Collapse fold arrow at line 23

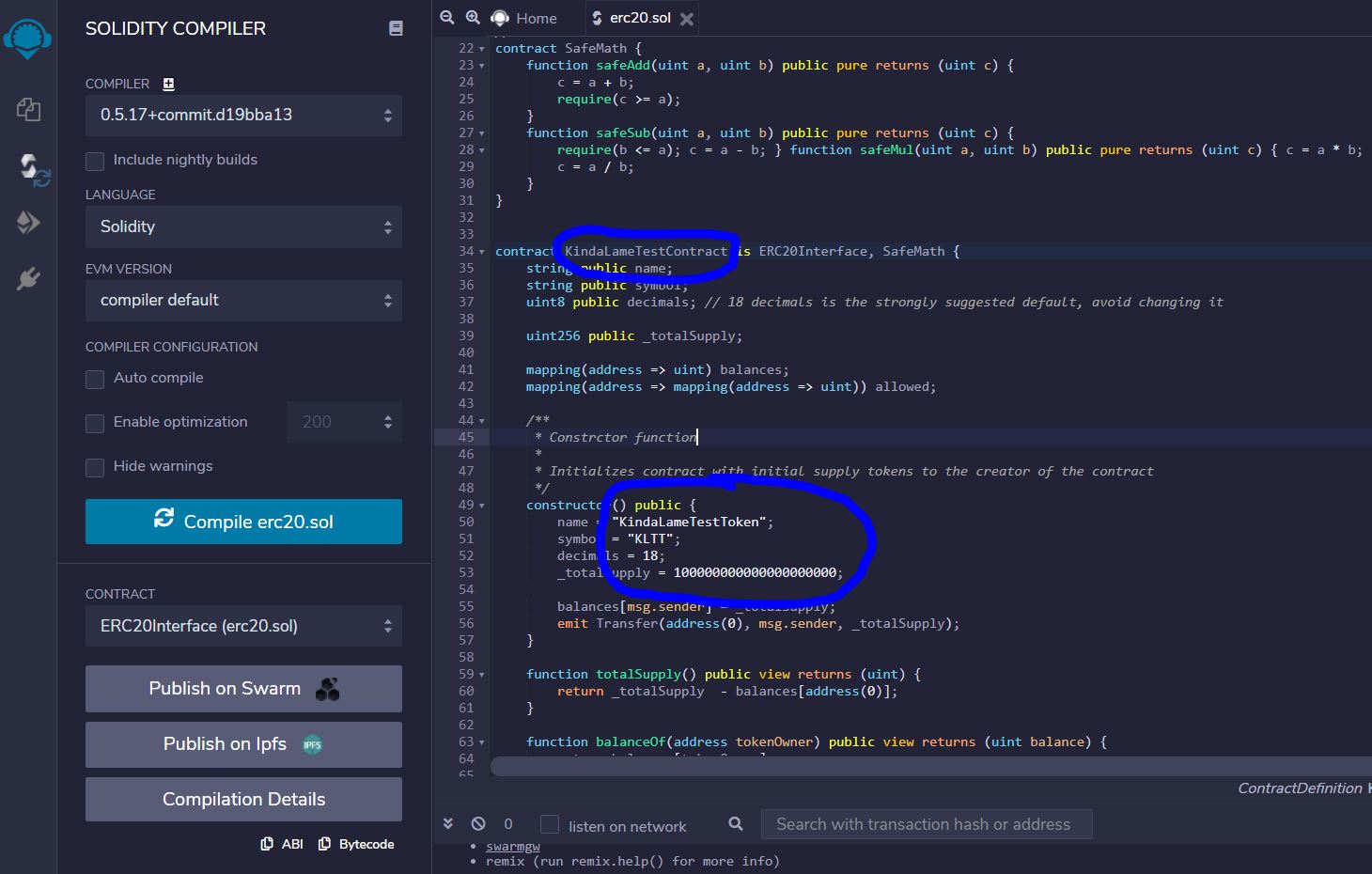point(482,66)
